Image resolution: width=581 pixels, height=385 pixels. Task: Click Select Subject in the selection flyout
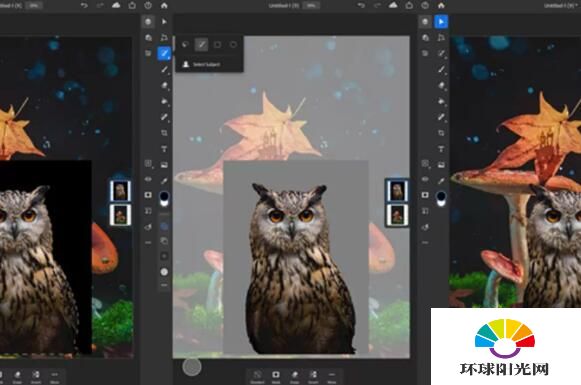coord(202,64)
